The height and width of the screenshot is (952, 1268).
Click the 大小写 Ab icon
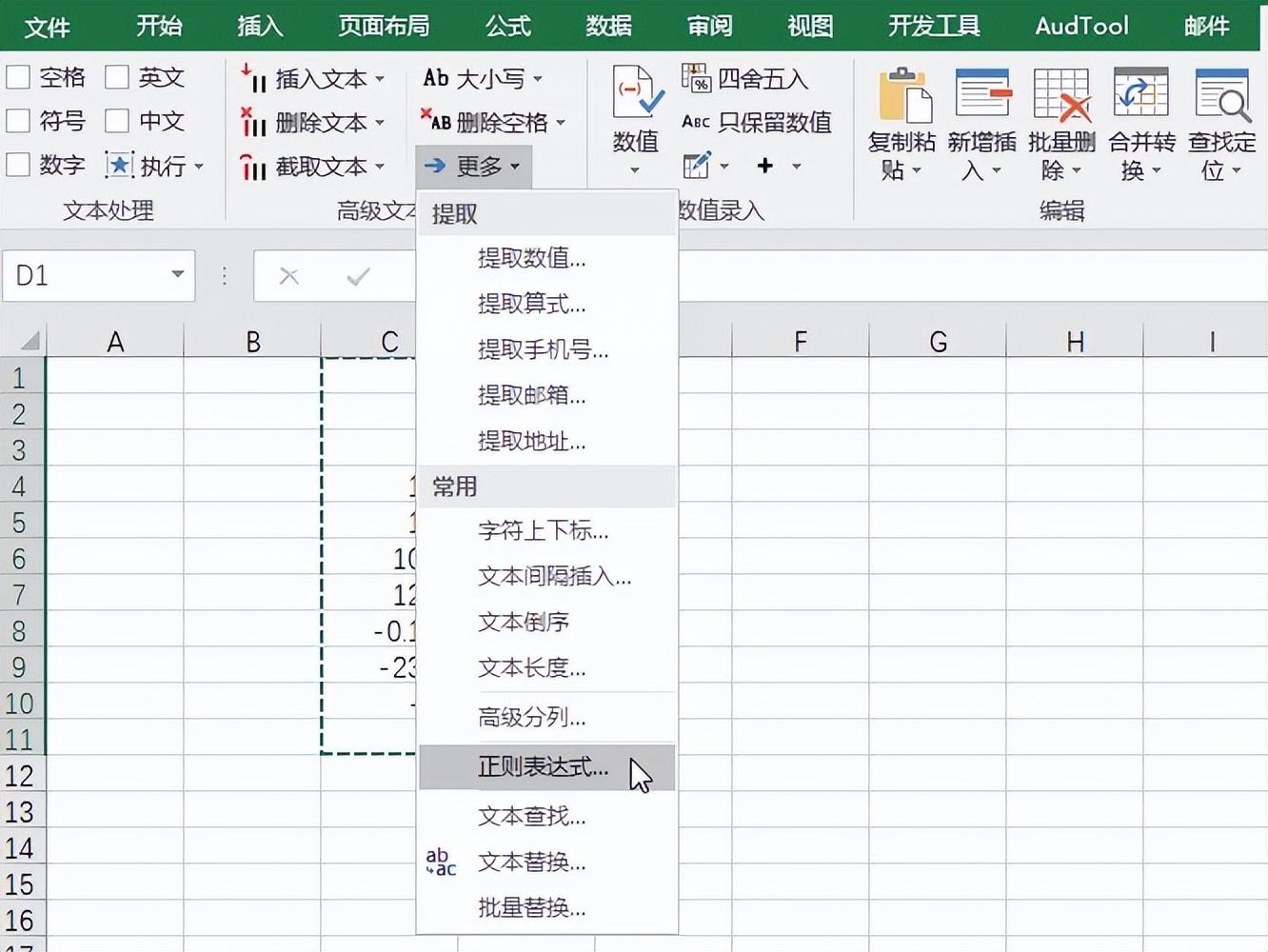[436, 78]
